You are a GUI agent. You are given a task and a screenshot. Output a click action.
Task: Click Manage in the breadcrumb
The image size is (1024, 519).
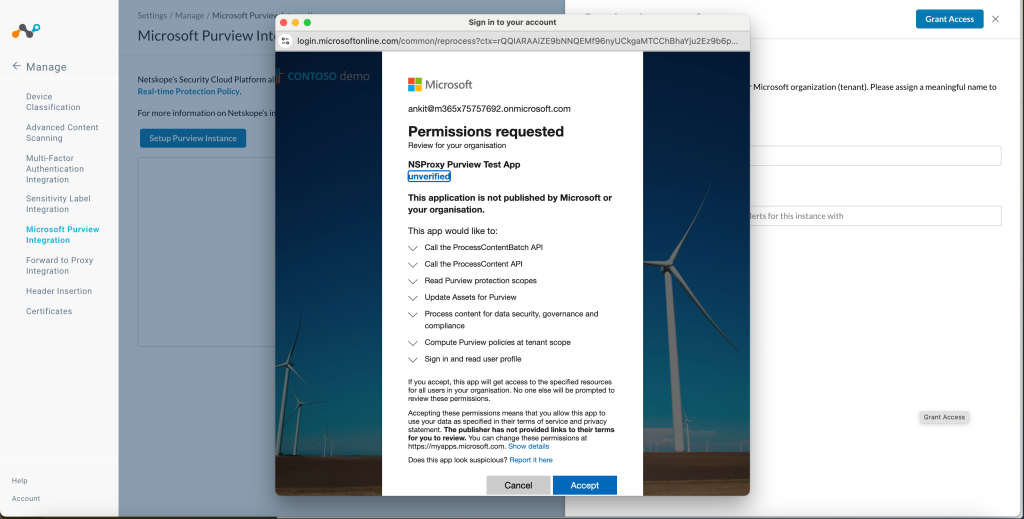click(x=189, y=15)
